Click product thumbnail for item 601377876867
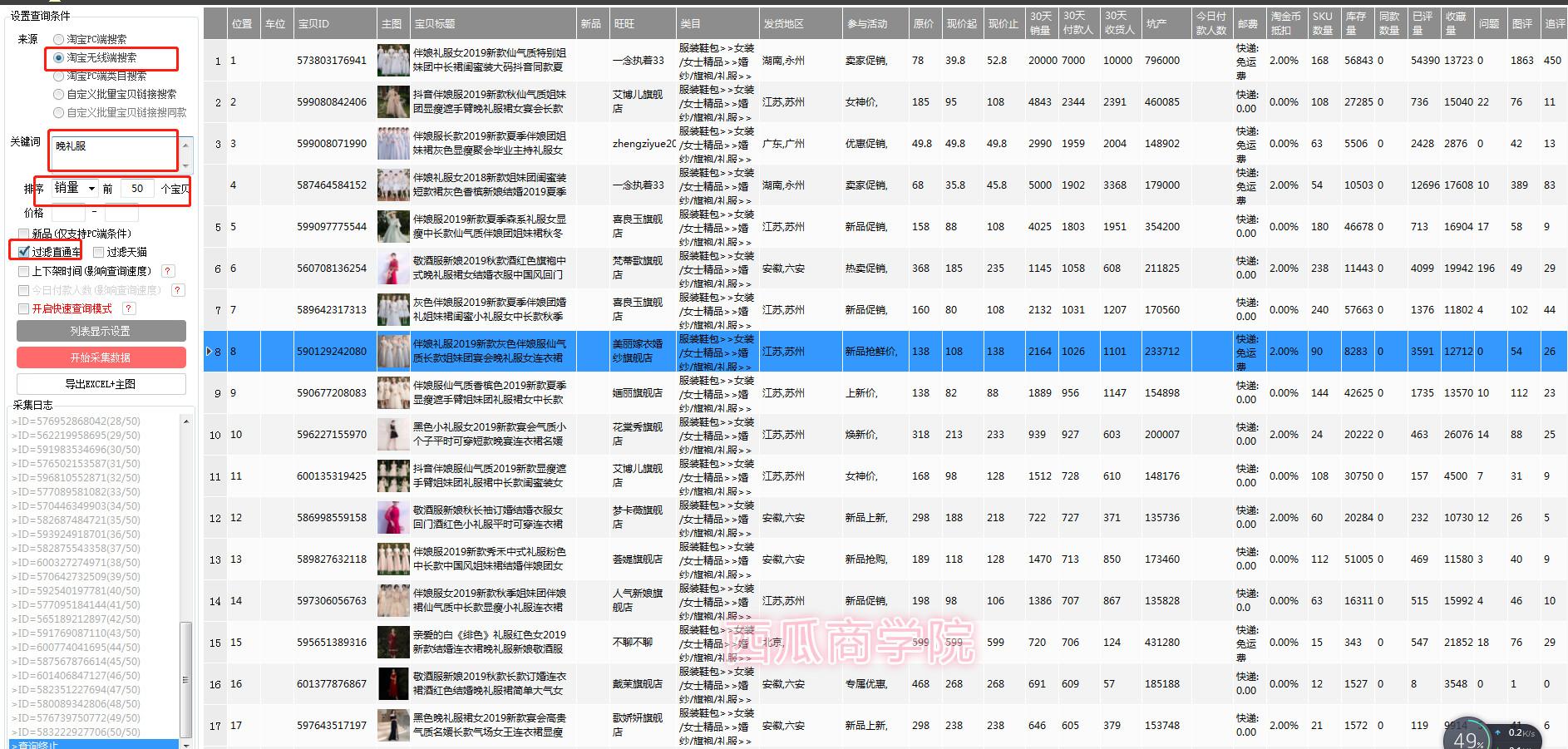The height and width of the screenshot is (749, 1568). pyautogui.click(x=393, y=684)
